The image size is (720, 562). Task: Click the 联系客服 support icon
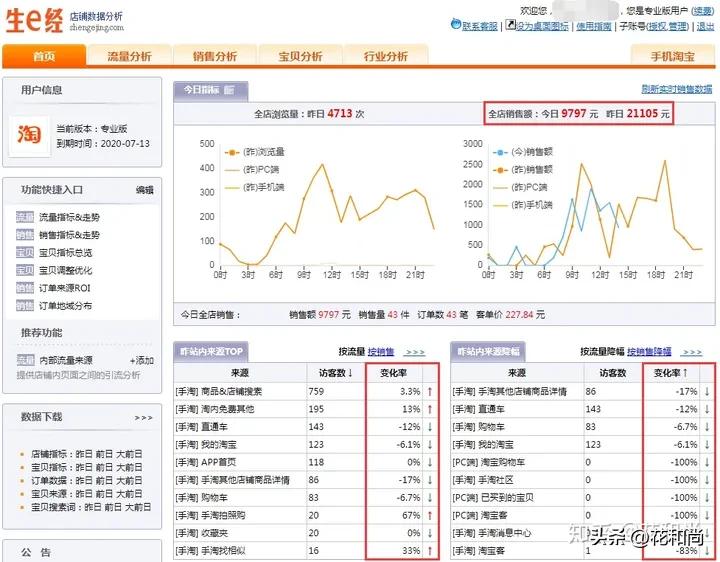click(456, 24)
